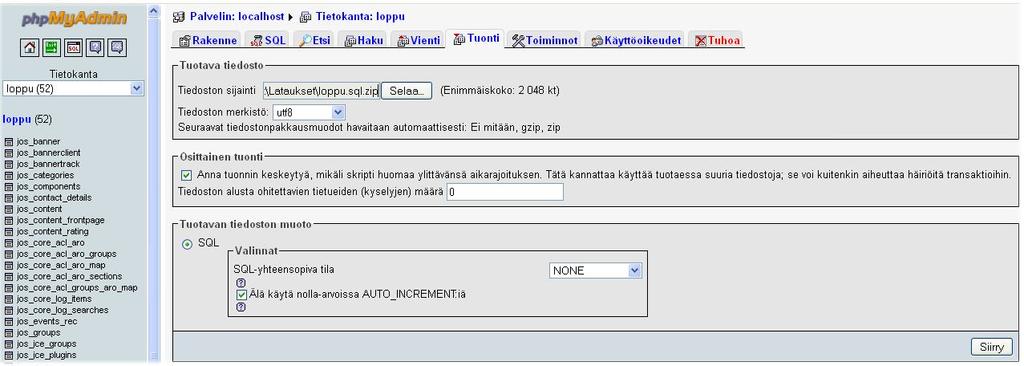Click the skipped queries number field
Screen dimensions: 1024x366
coord(505,192)
